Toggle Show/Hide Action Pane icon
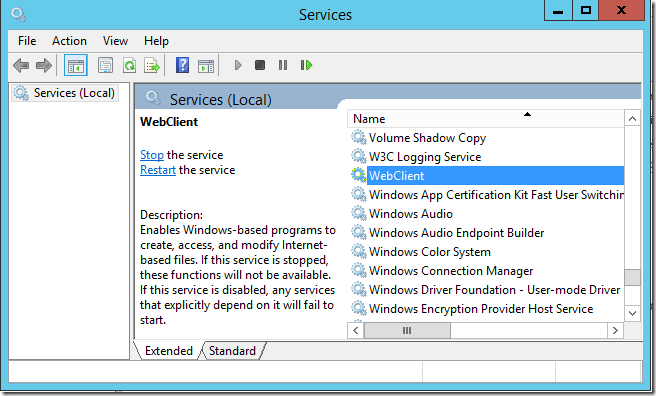 (x=206, y=66)
